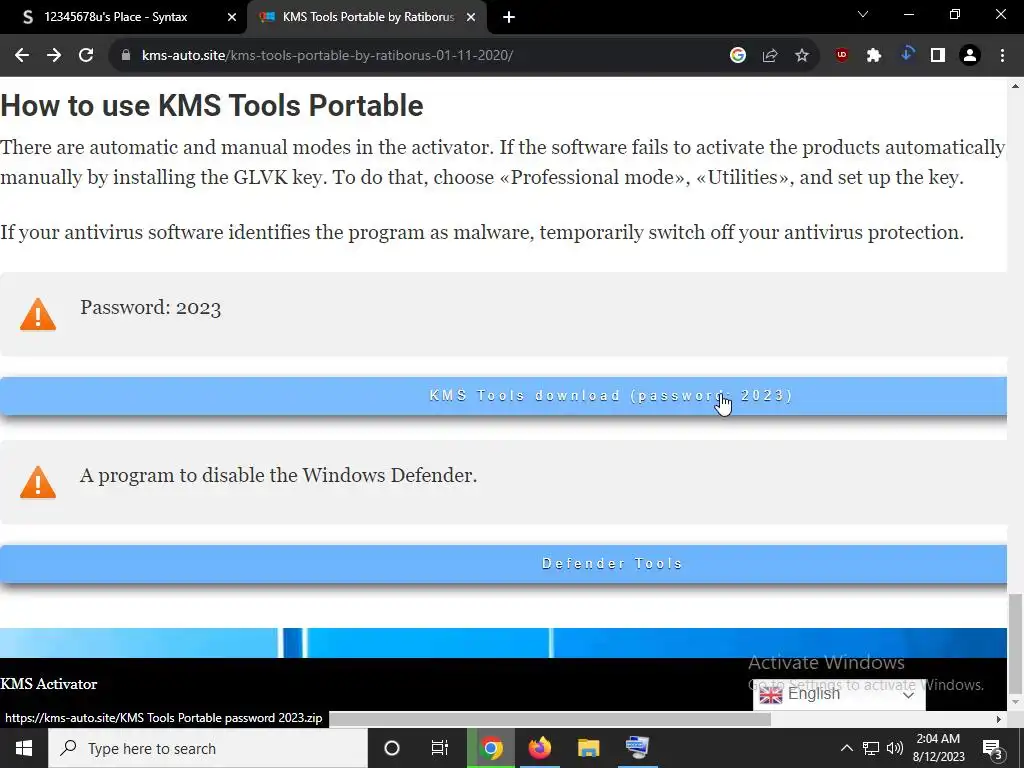The height and width of the screenshot is (768, 1024).
Task: Open the clock showing 2:04 AM
Action: 938,748
